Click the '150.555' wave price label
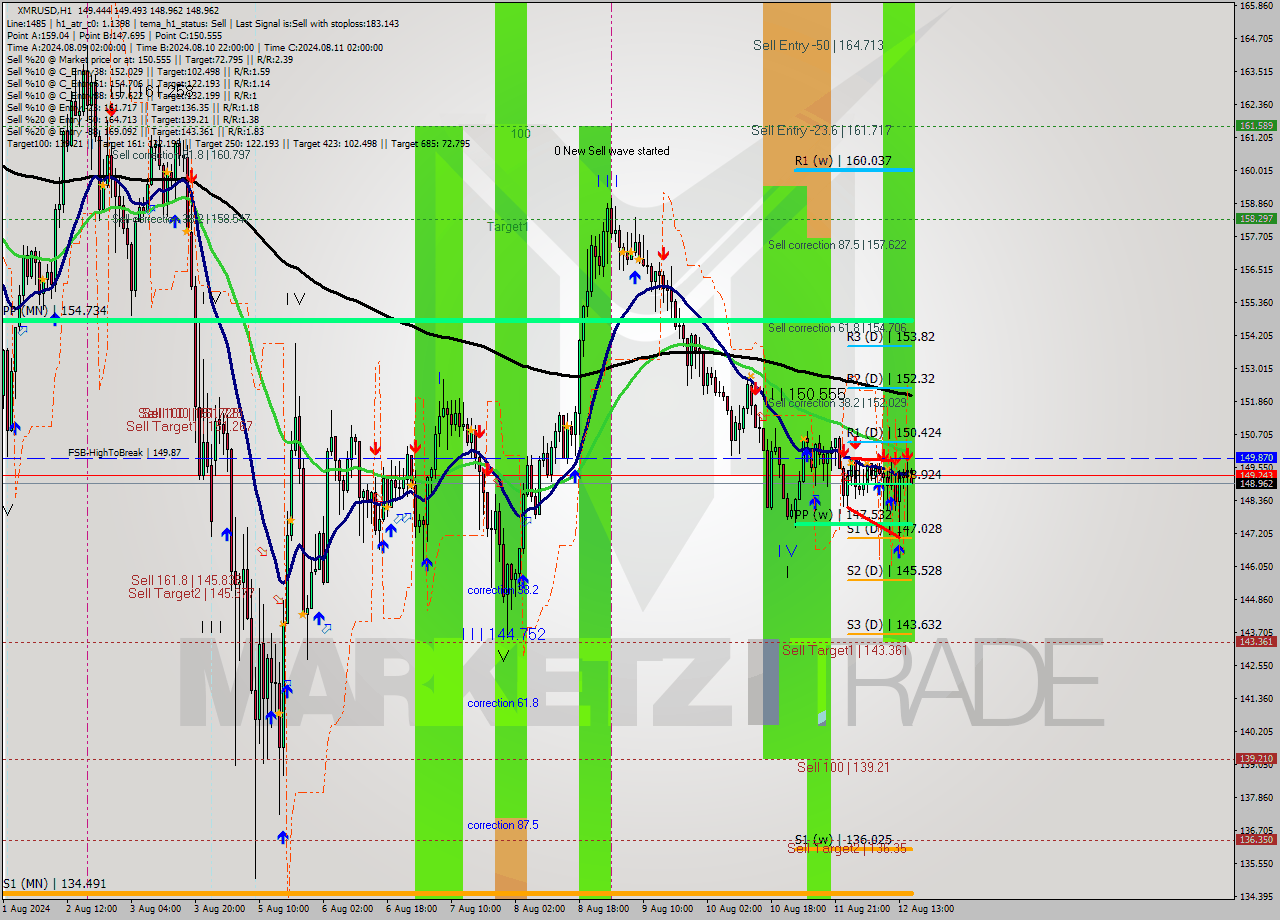The height and width of the screenshot is (920, 1280). pyautogui.click(x=817, y=395)
